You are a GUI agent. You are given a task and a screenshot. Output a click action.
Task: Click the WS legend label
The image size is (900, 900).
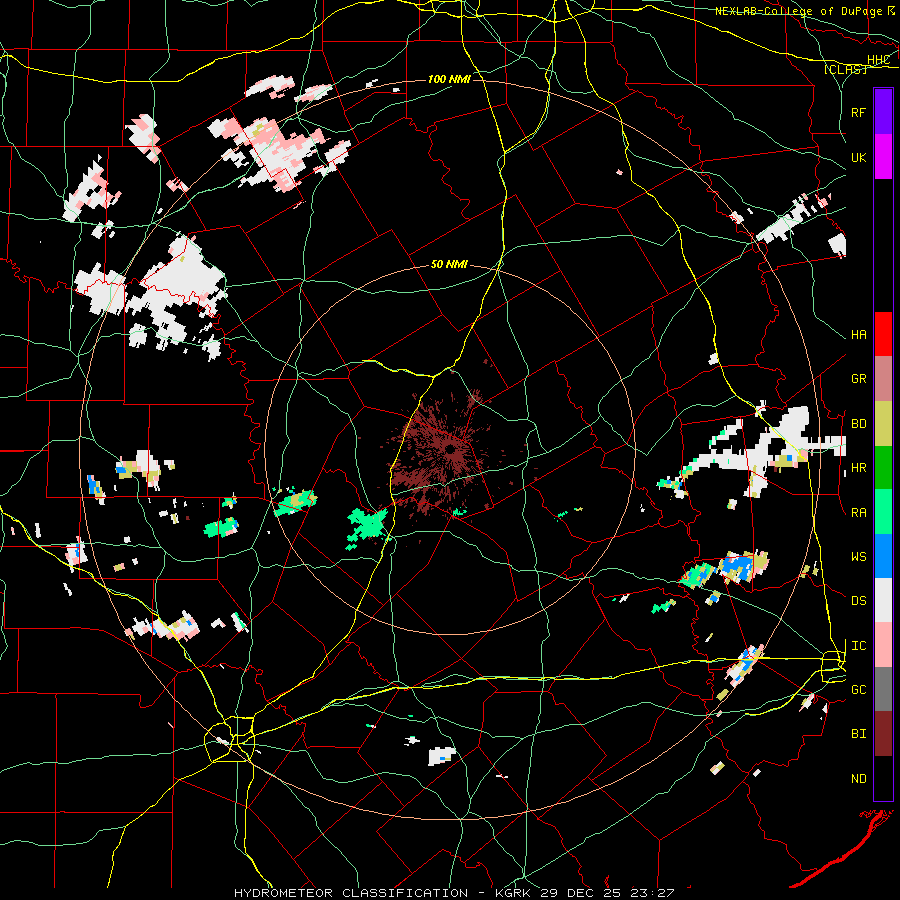pyautogui.click(x=858, y=557)
